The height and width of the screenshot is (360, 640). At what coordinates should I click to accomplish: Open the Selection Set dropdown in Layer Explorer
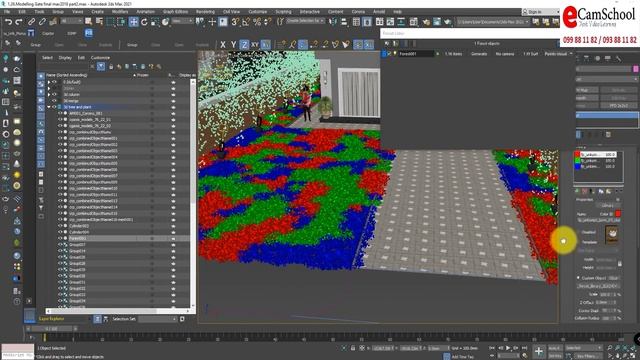[x=158, y=319]
